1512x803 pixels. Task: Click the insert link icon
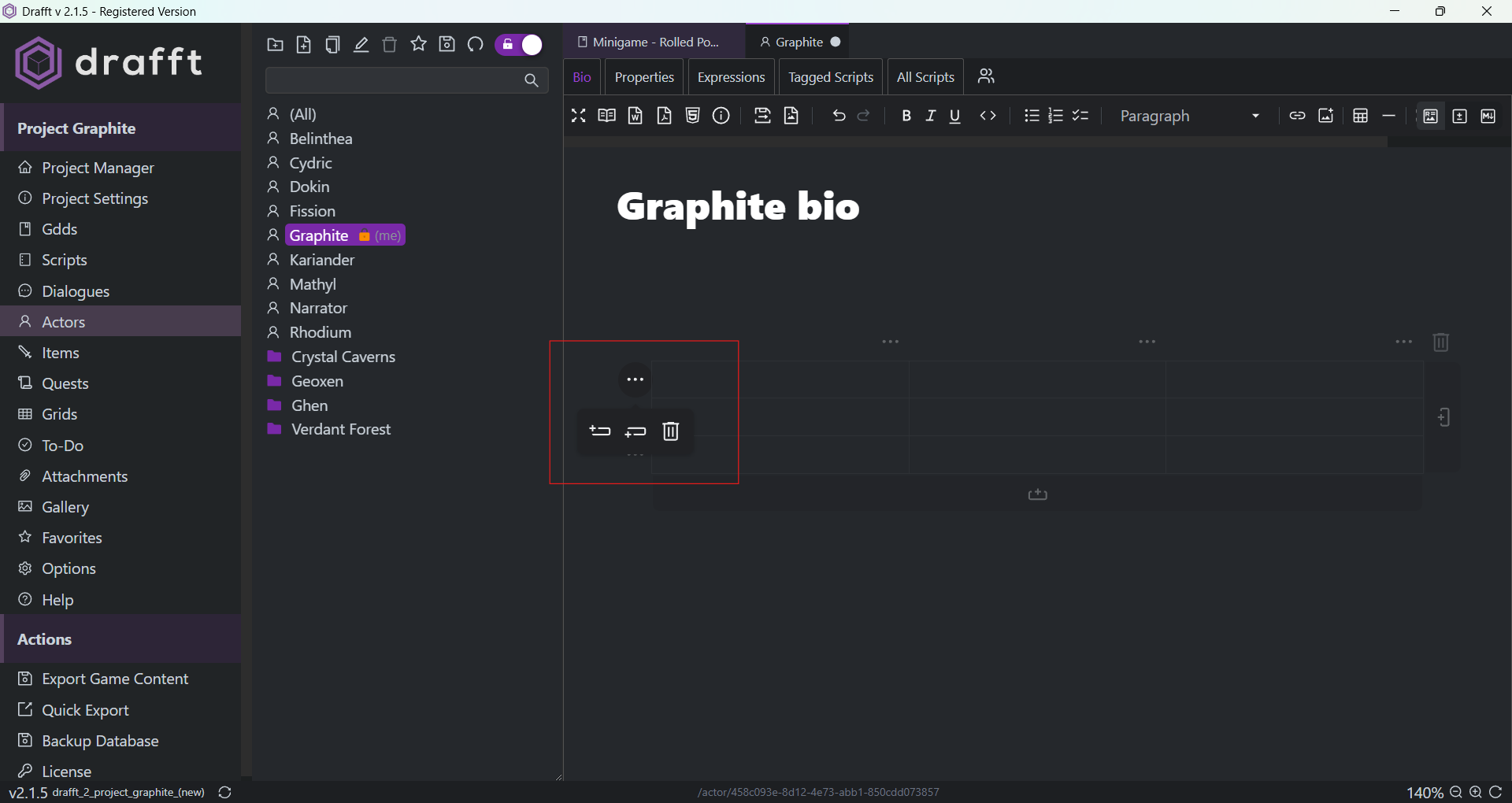point(1297,116)
